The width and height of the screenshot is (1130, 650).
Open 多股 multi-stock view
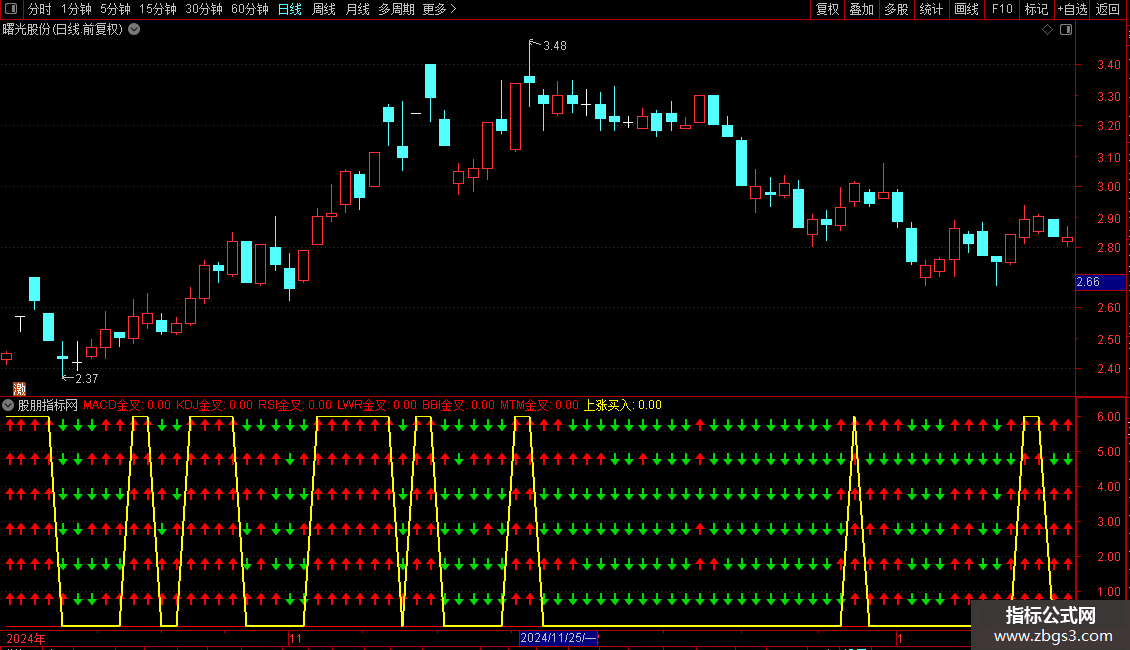[x=896, y=9]
